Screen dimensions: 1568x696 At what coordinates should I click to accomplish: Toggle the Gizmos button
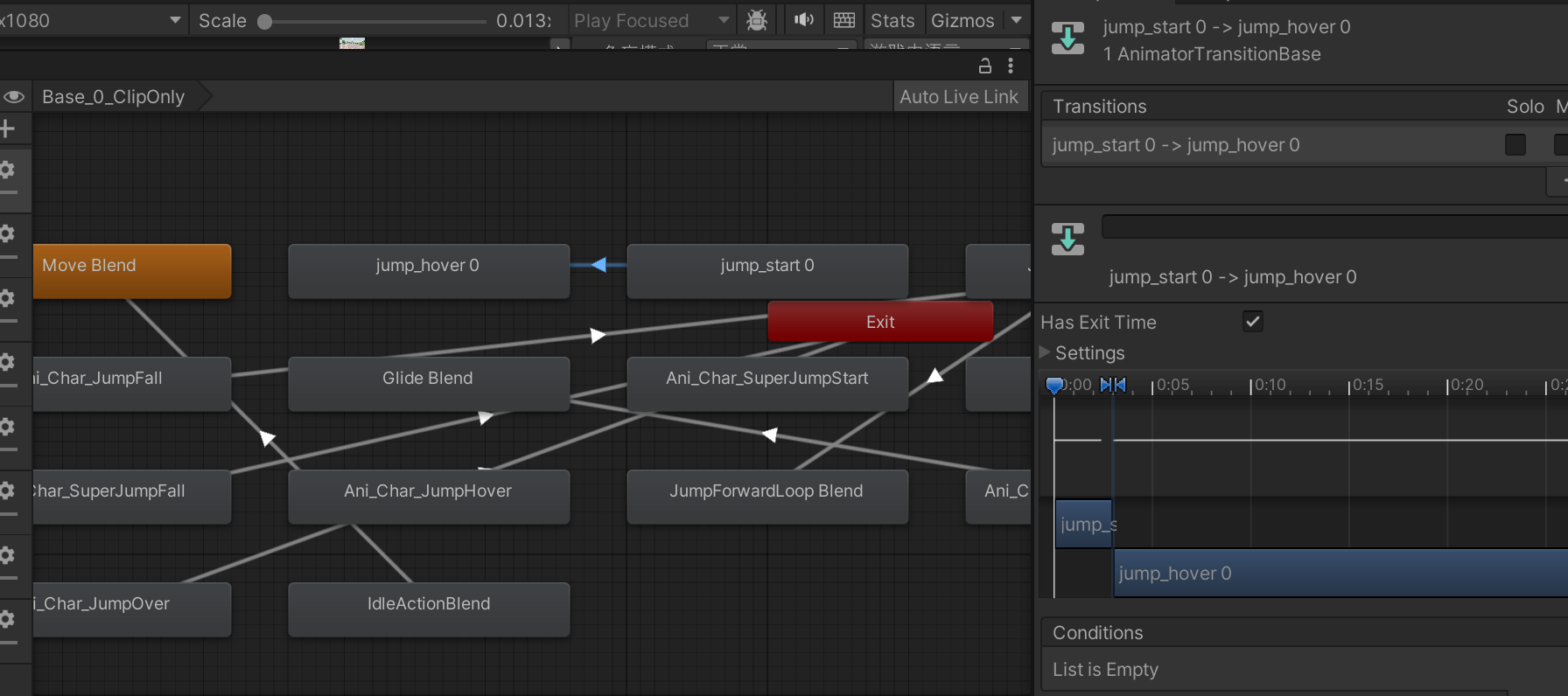[x=962, y=20]
